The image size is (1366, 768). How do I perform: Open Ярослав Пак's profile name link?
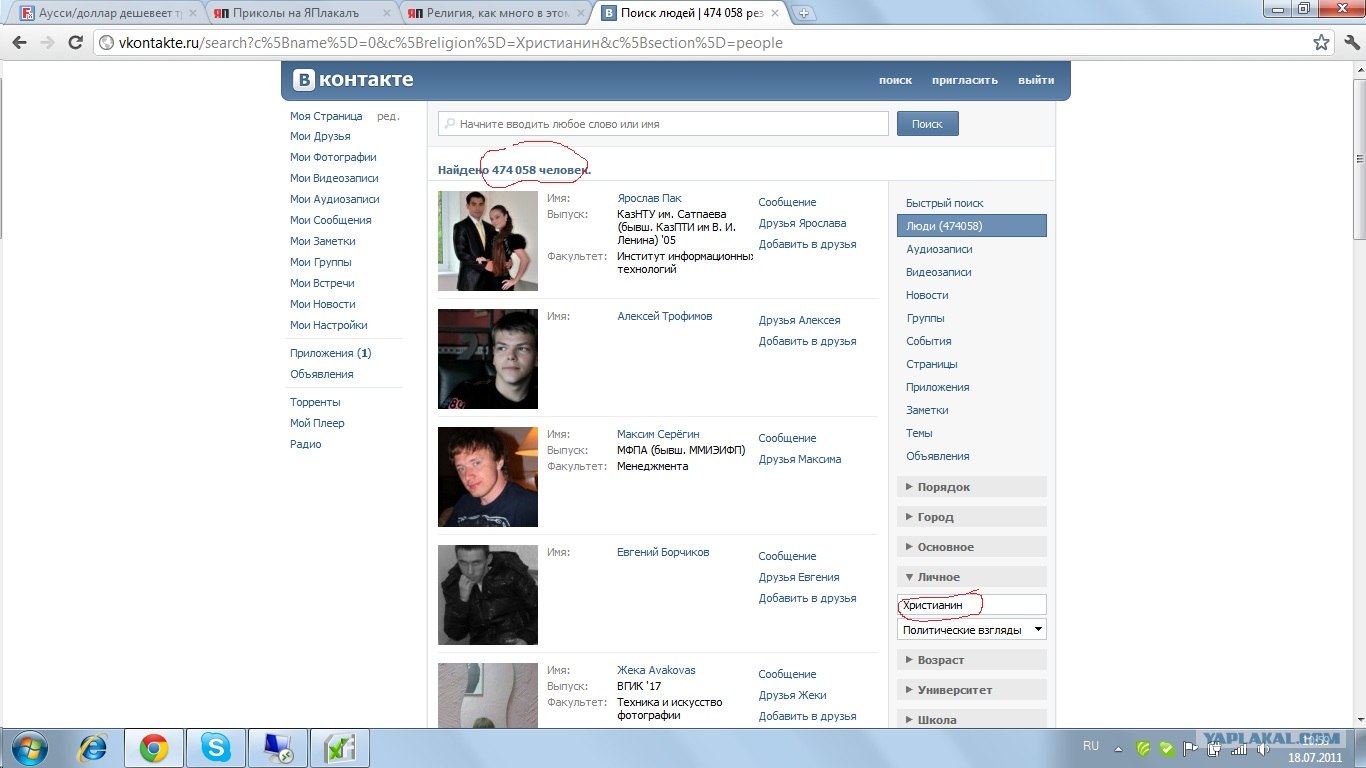649,198
